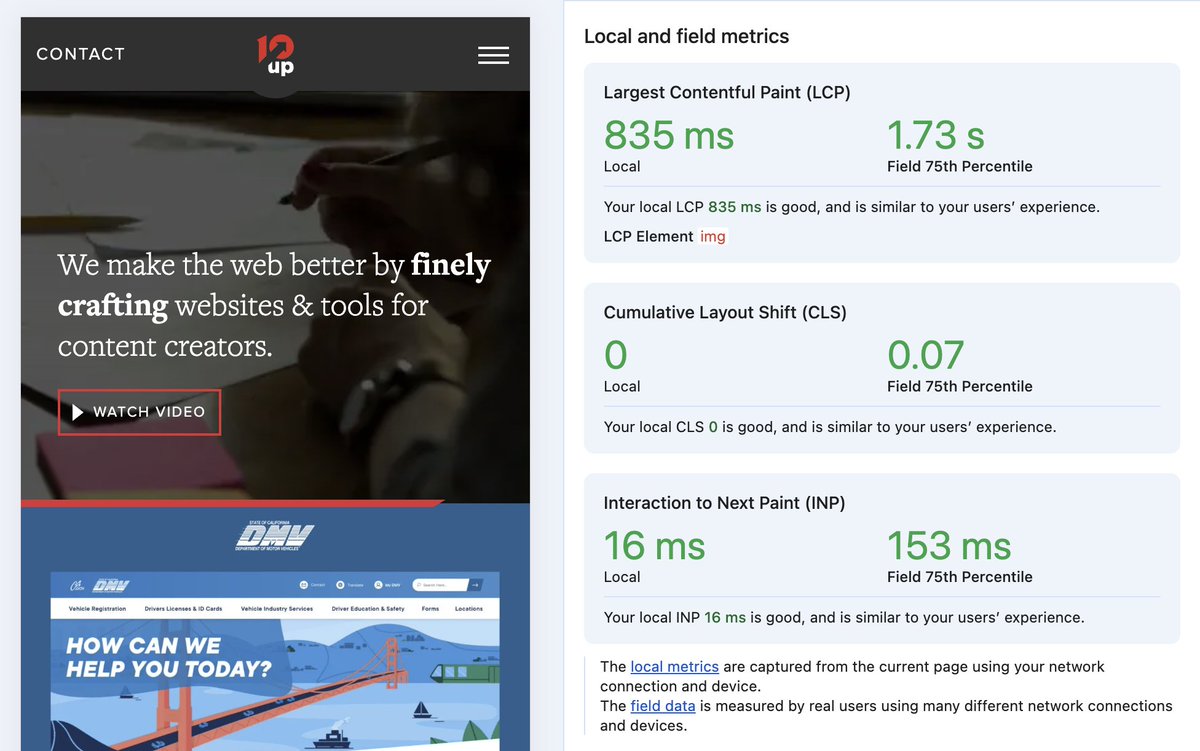Open the Locations menu item
The height and width of the screenshot is (751, 1200).
pyautogui.click(x=470, y=609)
